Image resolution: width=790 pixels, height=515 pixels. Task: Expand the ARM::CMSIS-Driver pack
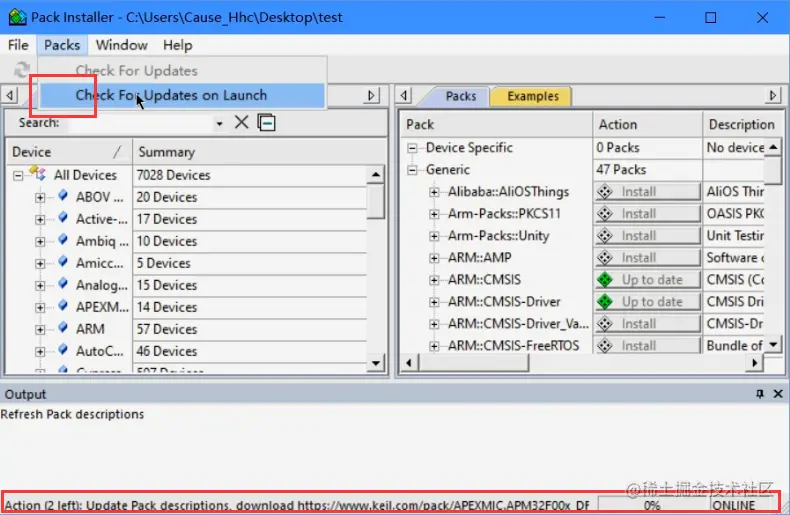(x=434, y=302)
